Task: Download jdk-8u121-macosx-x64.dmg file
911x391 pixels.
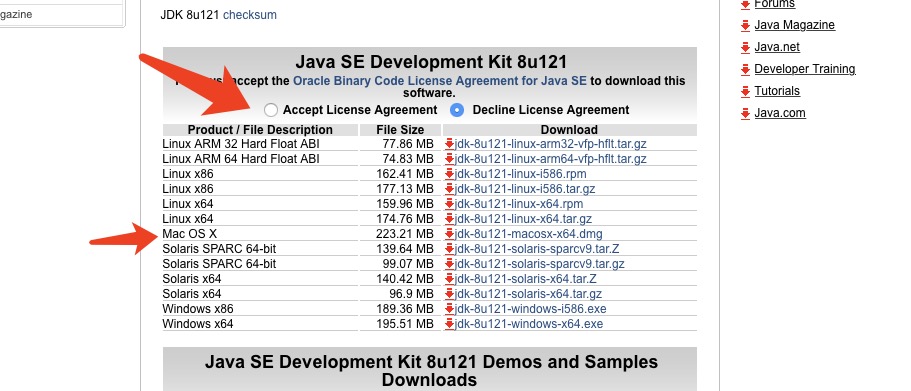Action: click(x=529, y=234)
